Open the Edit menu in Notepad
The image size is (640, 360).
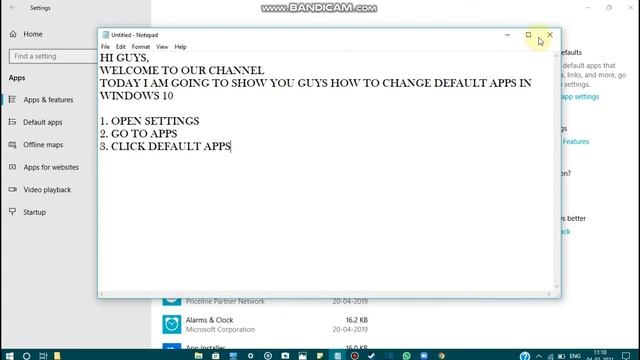click(x=120, y=47)
